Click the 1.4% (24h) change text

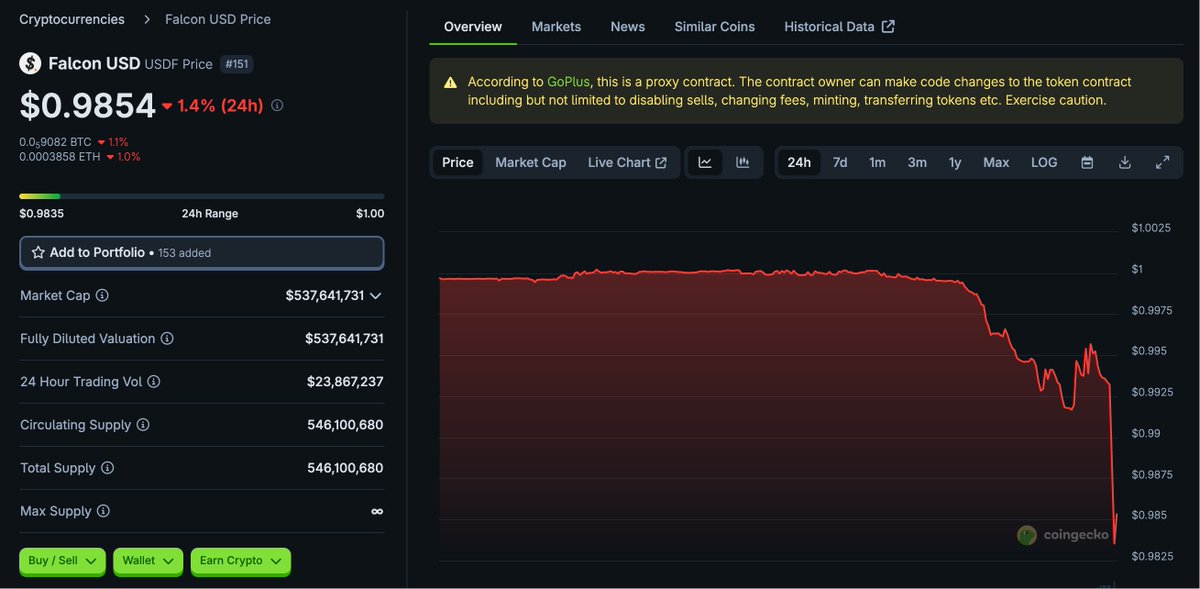220,105
